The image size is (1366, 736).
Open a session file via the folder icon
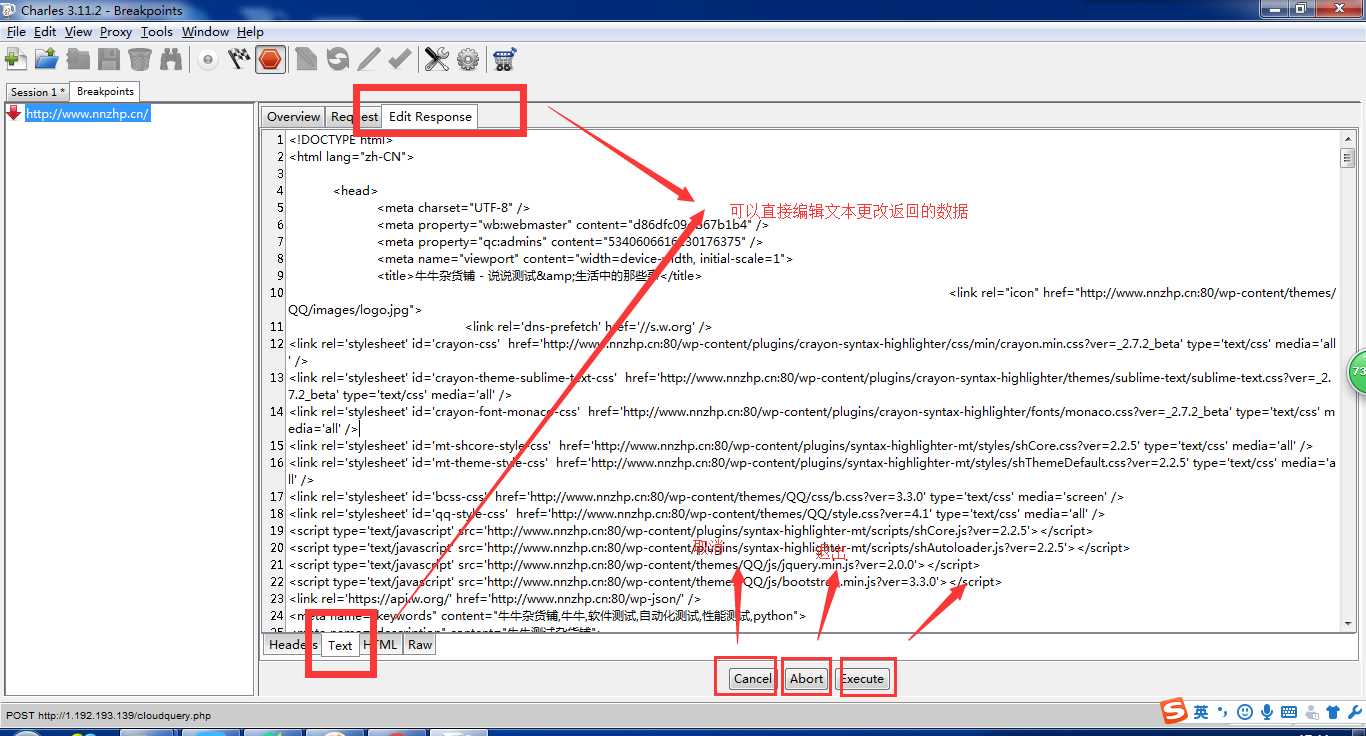(46, 59)
